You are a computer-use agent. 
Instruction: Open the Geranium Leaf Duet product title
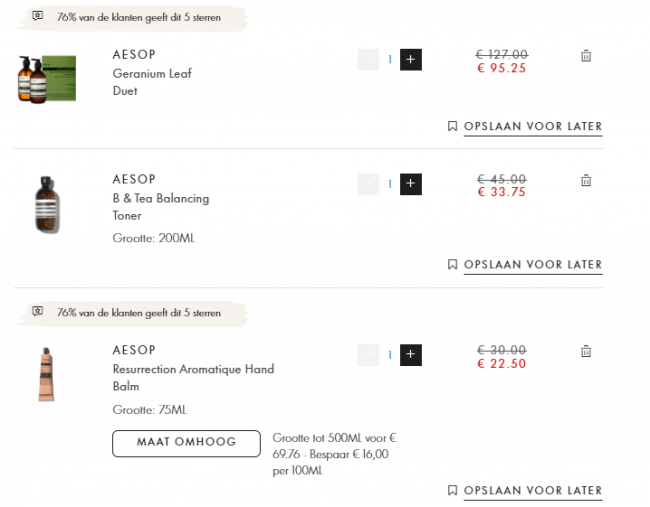click(152, 82)
